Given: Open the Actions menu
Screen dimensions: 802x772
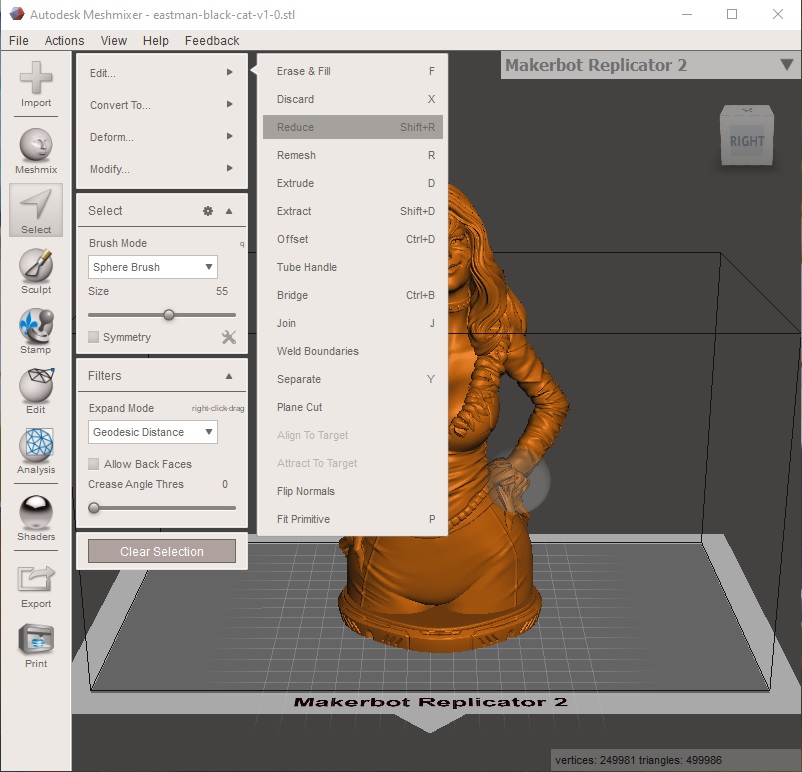Looking at the screenshot, I should (64, 40).
